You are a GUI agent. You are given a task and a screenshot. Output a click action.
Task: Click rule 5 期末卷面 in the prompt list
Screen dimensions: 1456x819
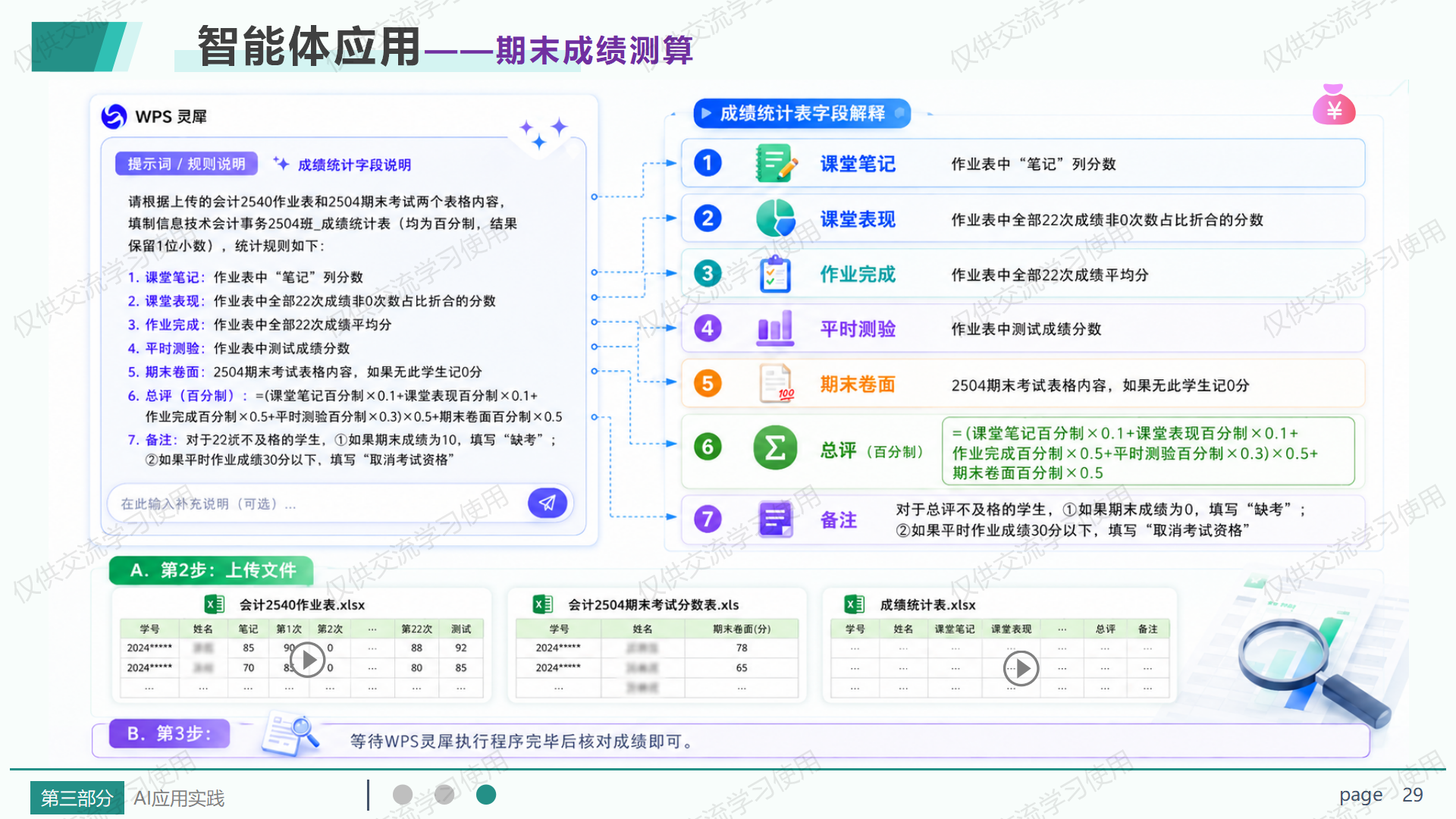click(305, 372)
